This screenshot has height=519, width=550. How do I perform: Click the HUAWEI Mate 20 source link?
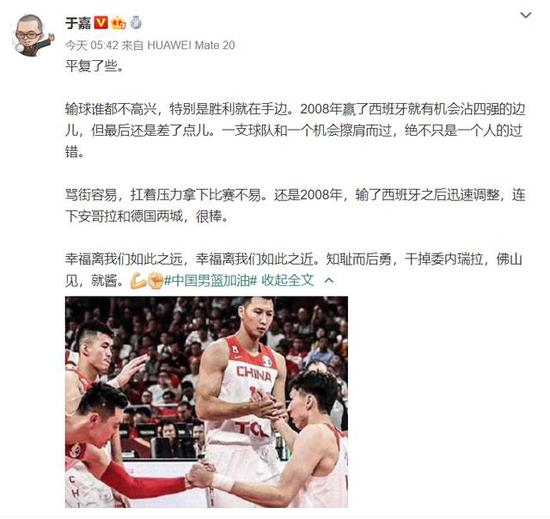click(191, 45)
